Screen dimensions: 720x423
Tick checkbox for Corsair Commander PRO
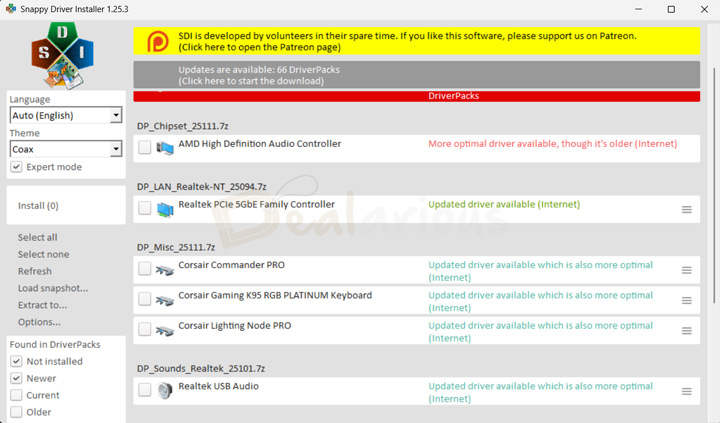[145, 269]
